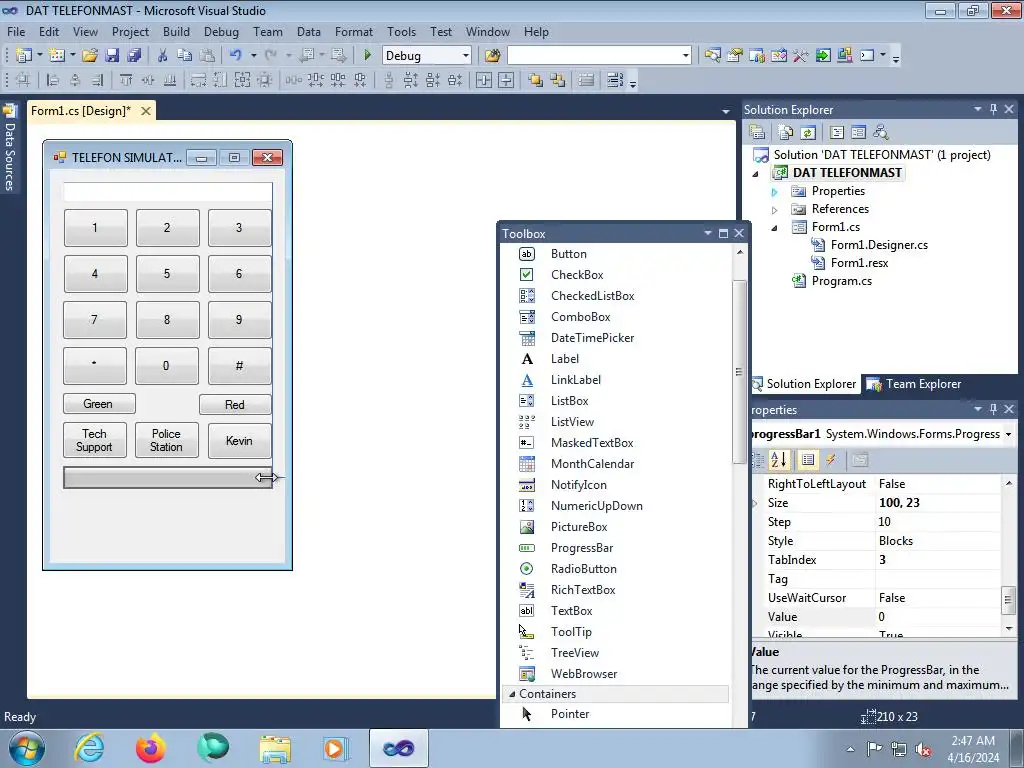Open the Debug configuration dropdown
This screenshot has height=768, width=1024.
pyautogui.click(x=466, y=56)
